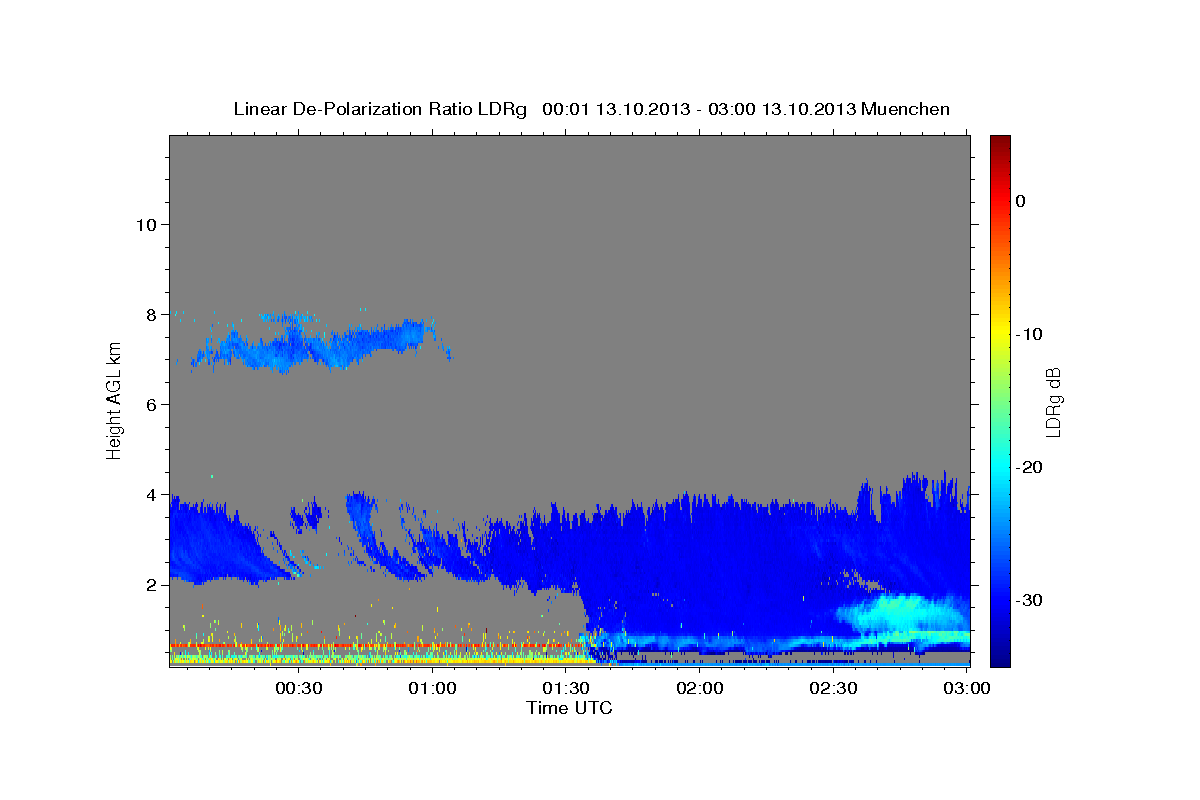Image resolution: width=1200 pixels, height=800 pixels.
Task: Click the high cloud layer near 7 km
Action: pos(320,343)
